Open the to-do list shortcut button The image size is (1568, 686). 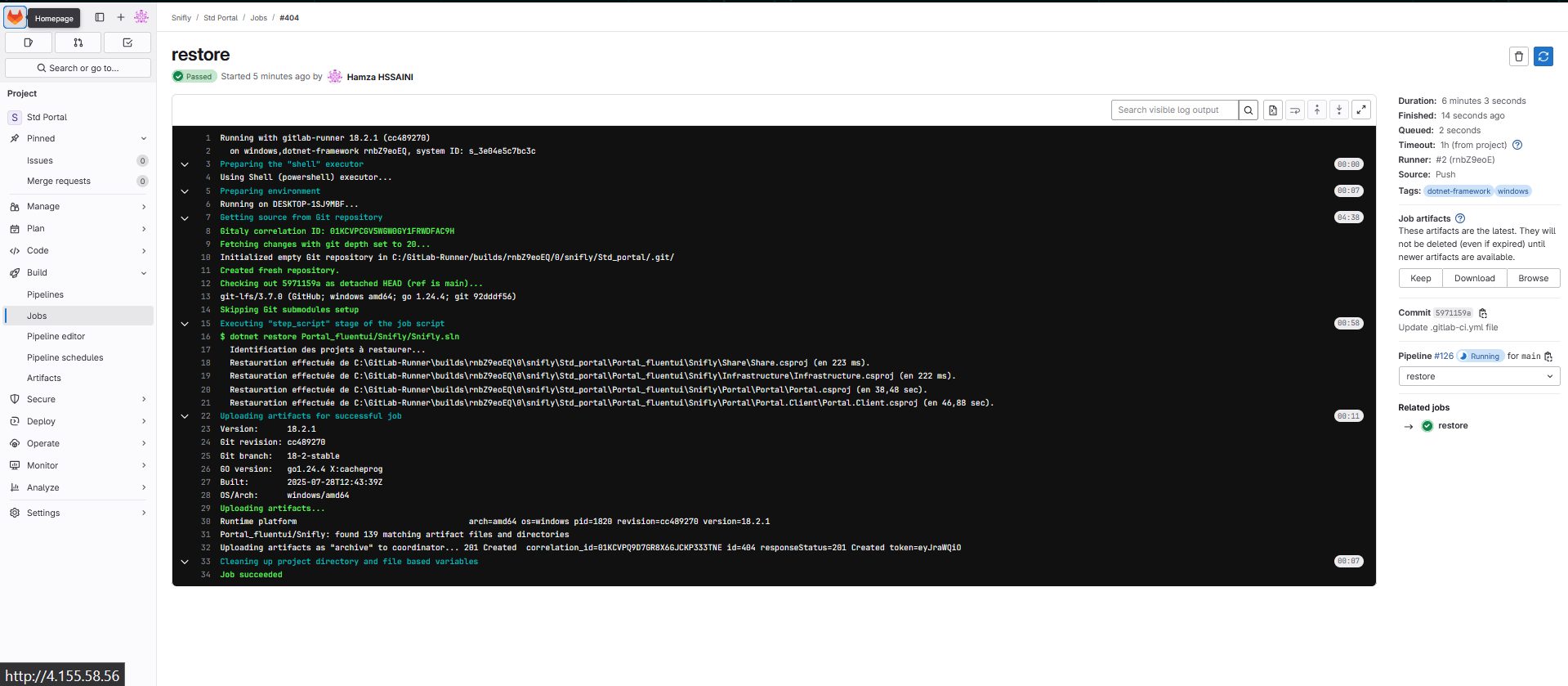click(x=127, y=43)
